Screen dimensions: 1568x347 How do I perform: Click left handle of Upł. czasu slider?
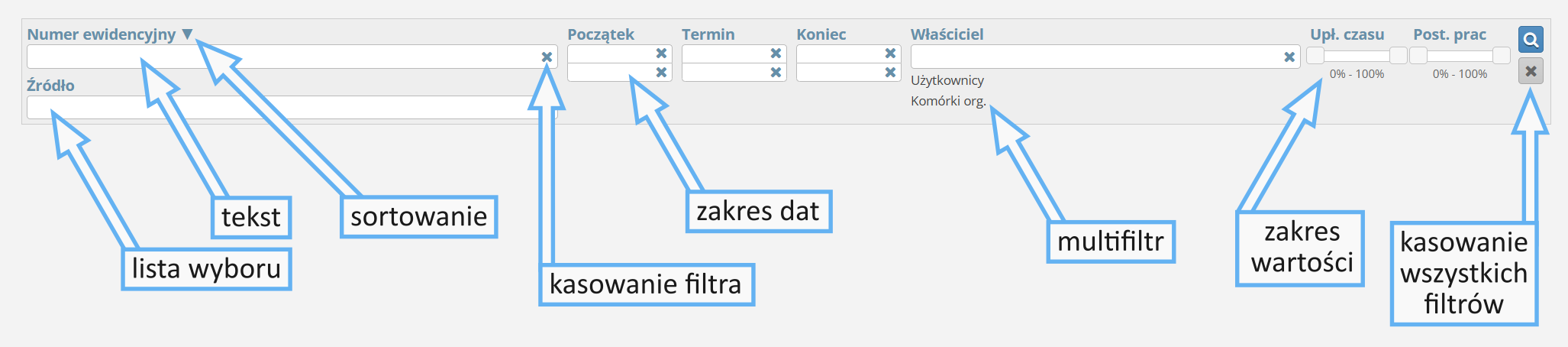(x=1315, y=55)
